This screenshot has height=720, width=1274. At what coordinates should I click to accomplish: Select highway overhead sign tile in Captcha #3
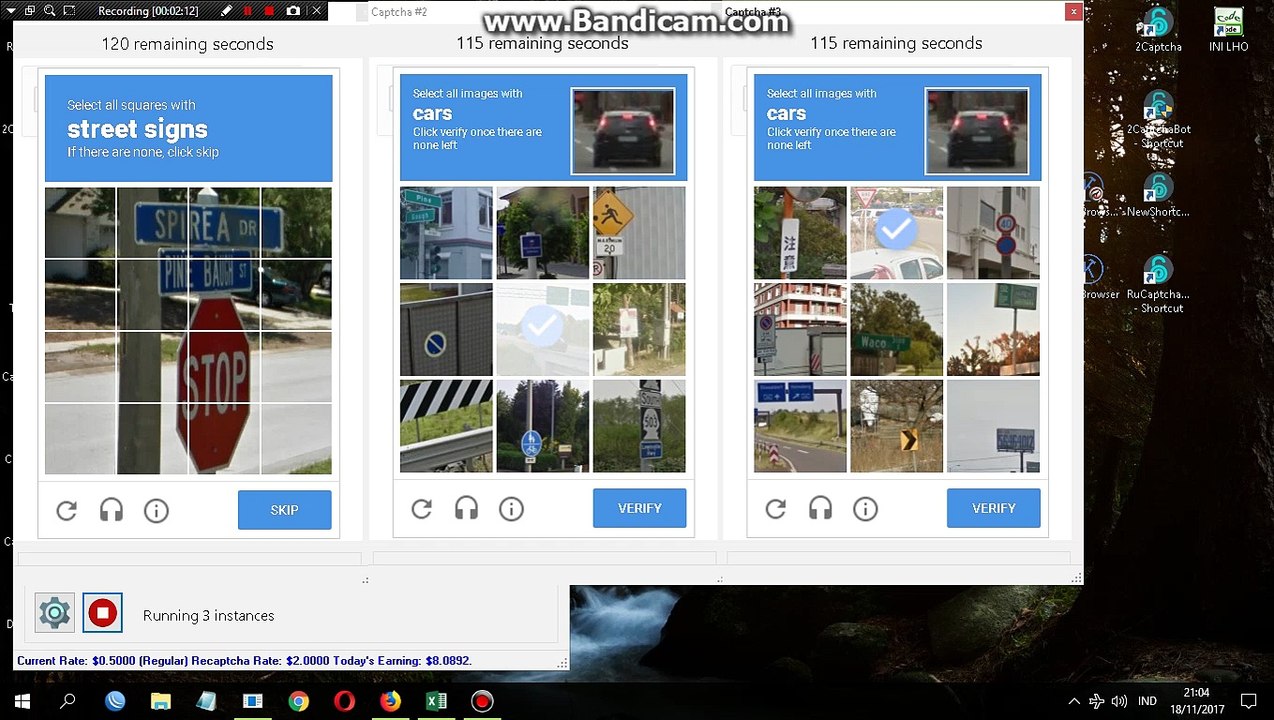800,426
